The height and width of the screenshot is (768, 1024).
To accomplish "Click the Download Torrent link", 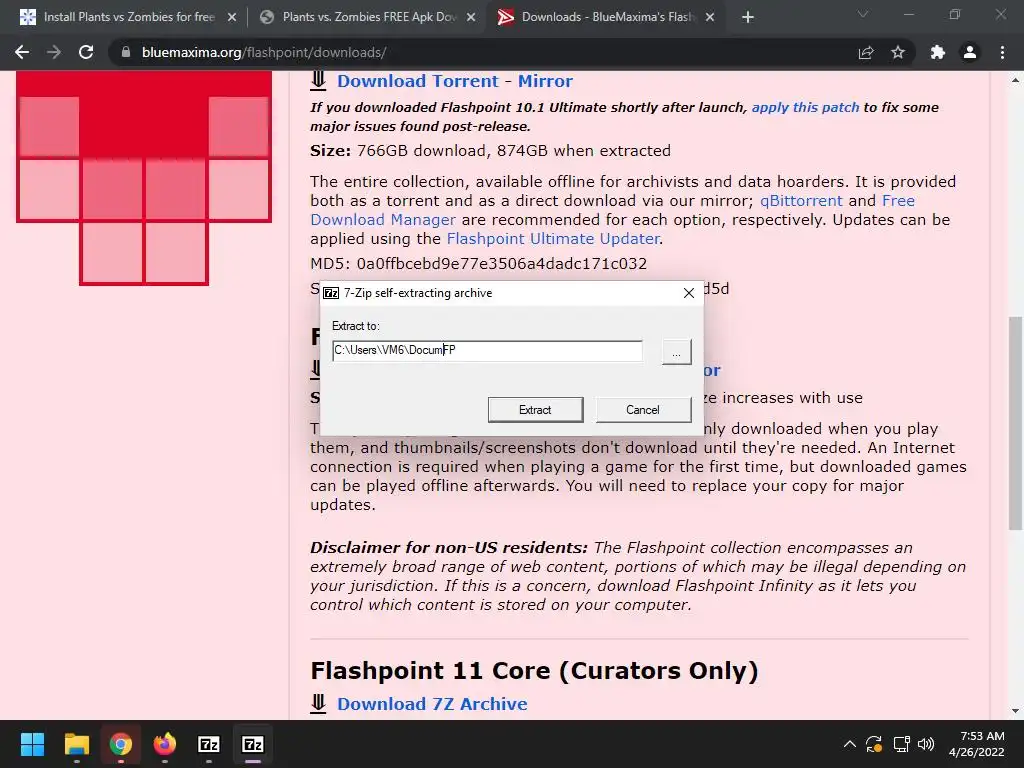I will coord(417,81).
